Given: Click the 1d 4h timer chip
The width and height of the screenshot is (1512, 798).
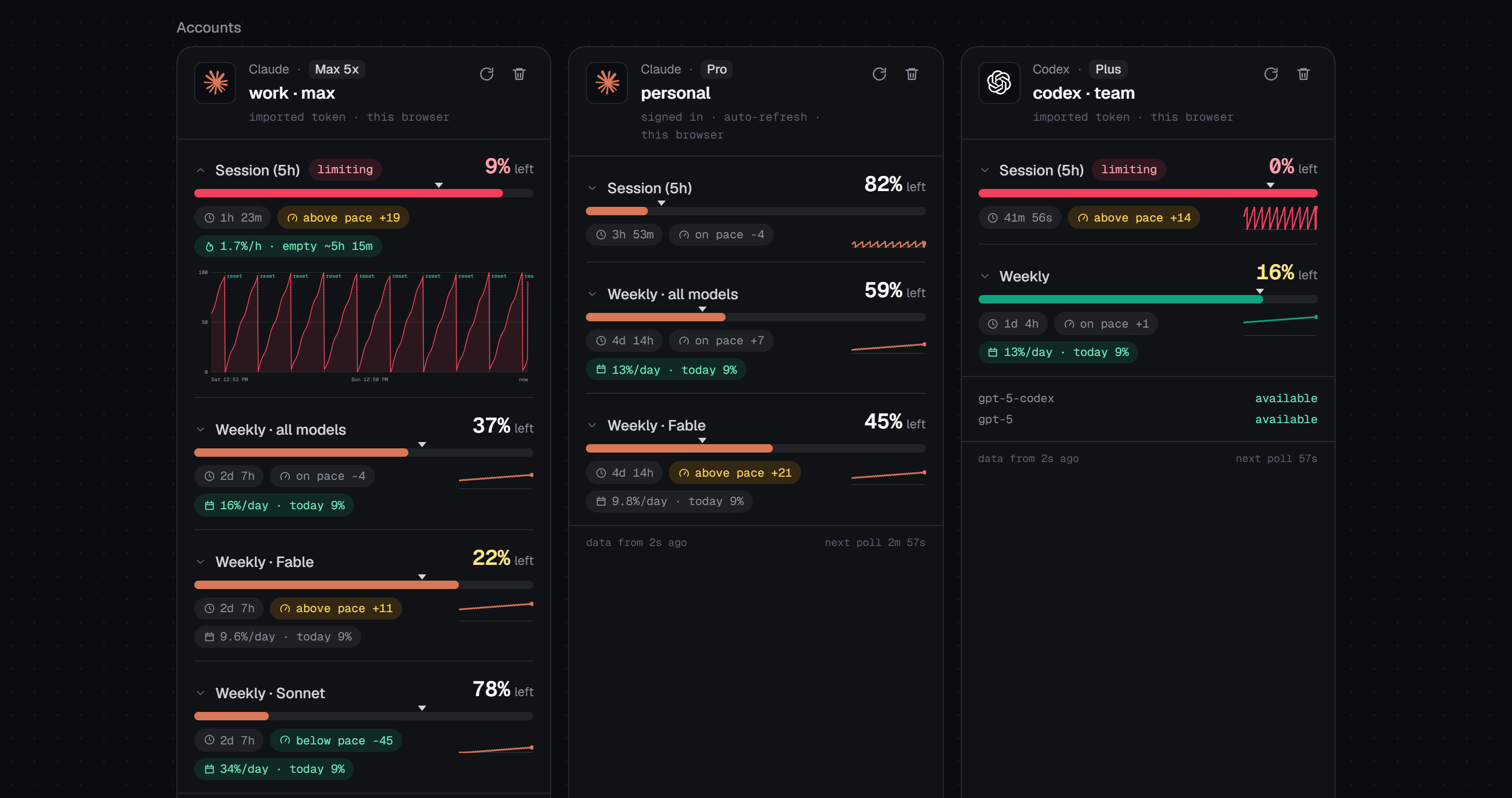Looking at the screenshot, I should click(x=1013, y=324).
